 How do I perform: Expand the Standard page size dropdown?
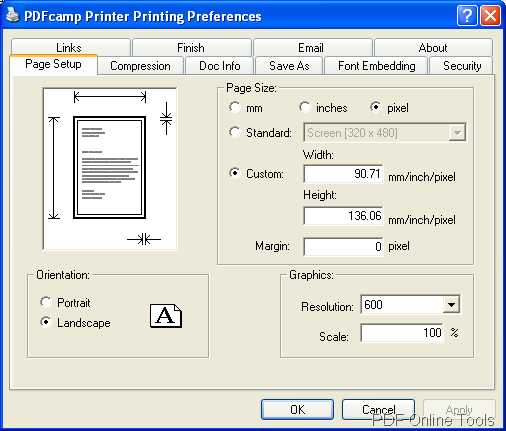(457, 133)
